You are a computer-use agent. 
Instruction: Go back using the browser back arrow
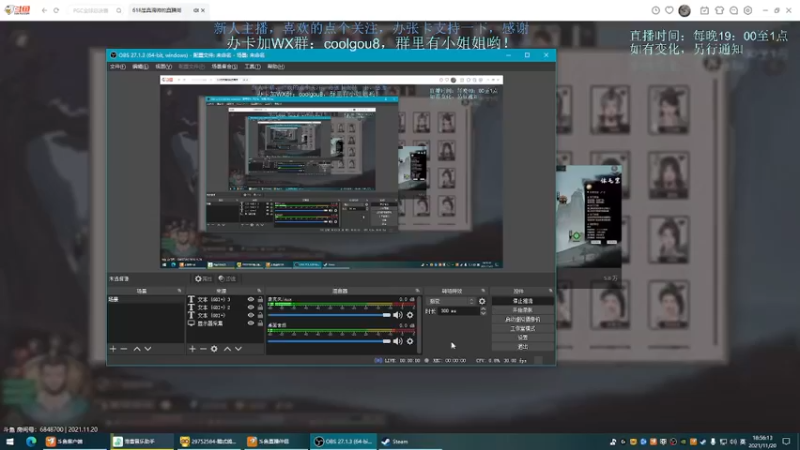(x=44, y=10)
